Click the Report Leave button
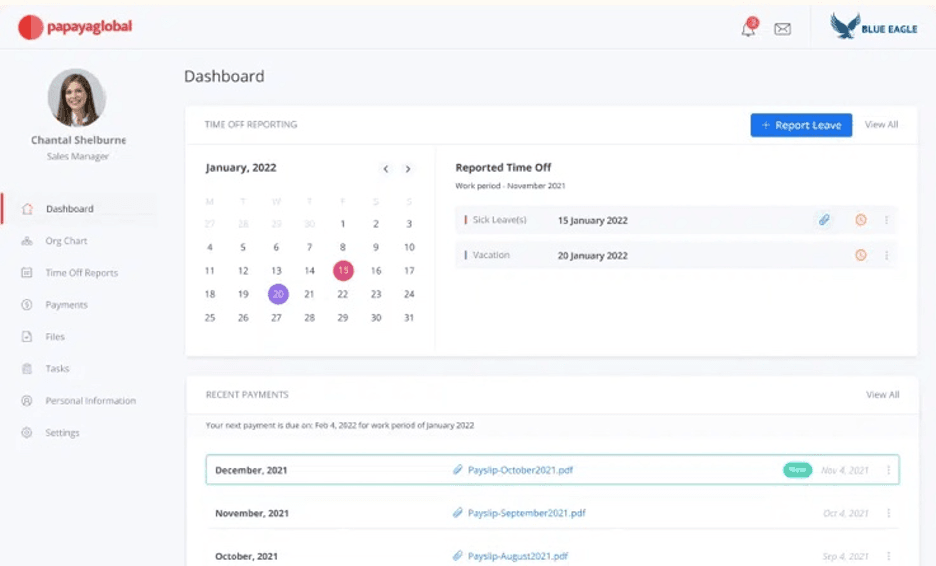Viewport: 936px width, 566px height. [x=801, y=125]
